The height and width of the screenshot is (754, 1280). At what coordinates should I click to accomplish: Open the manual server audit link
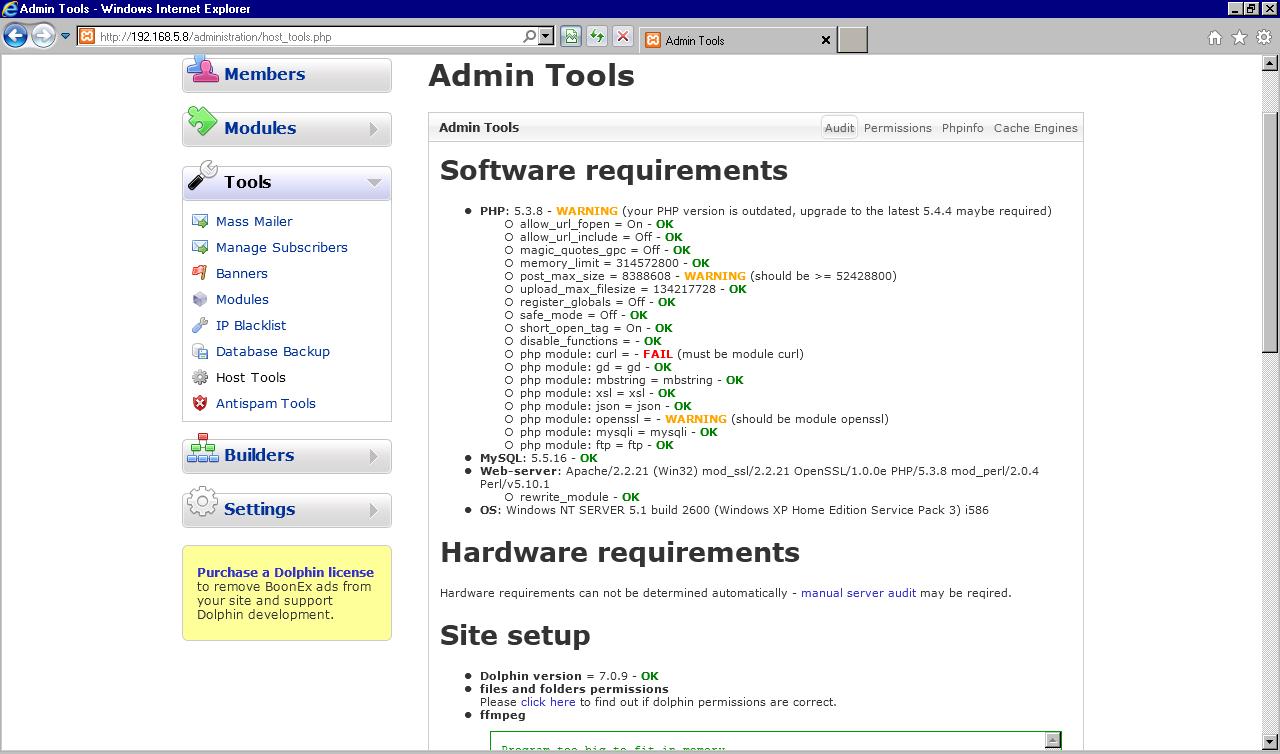coord(858,593)
